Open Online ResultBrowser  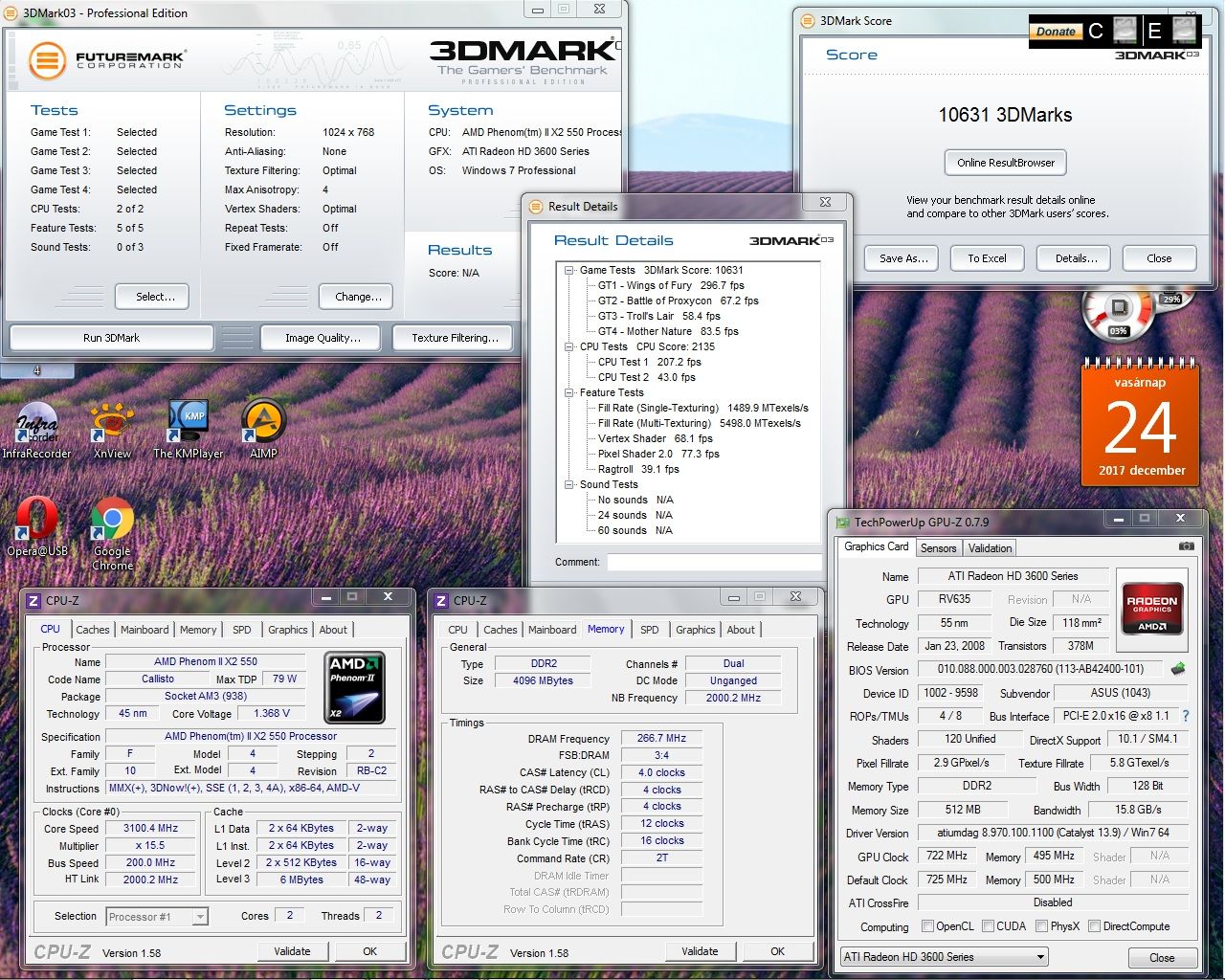pos(1006,163)
